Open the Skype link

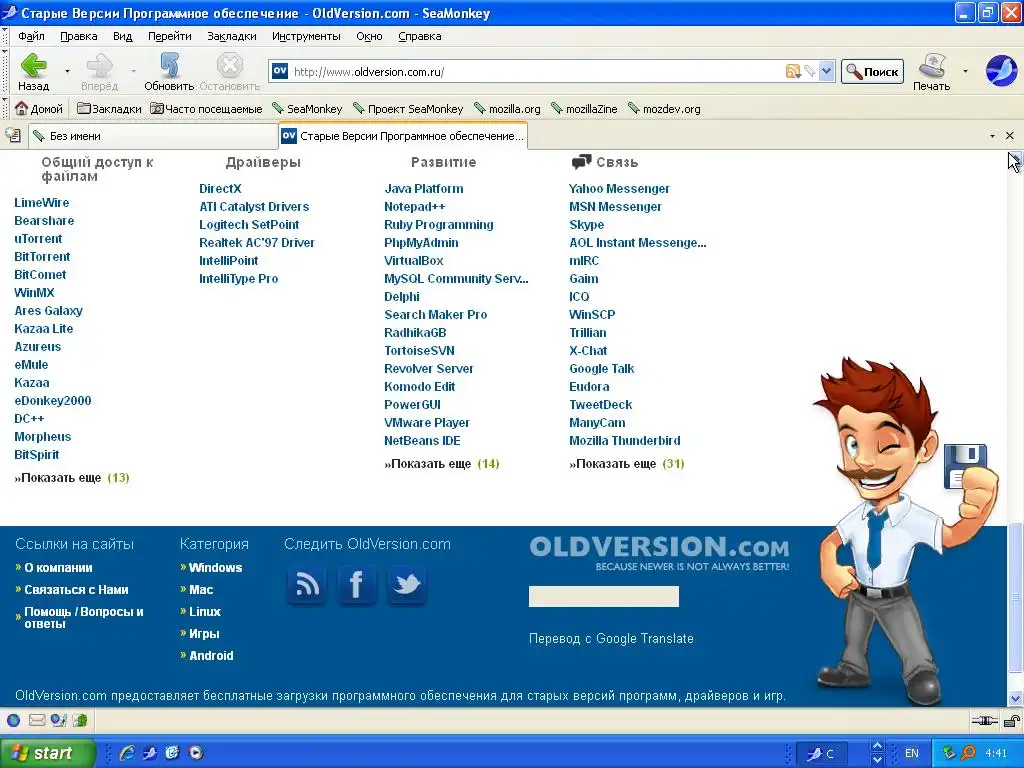pyautogui.click(x=586, y=225)
